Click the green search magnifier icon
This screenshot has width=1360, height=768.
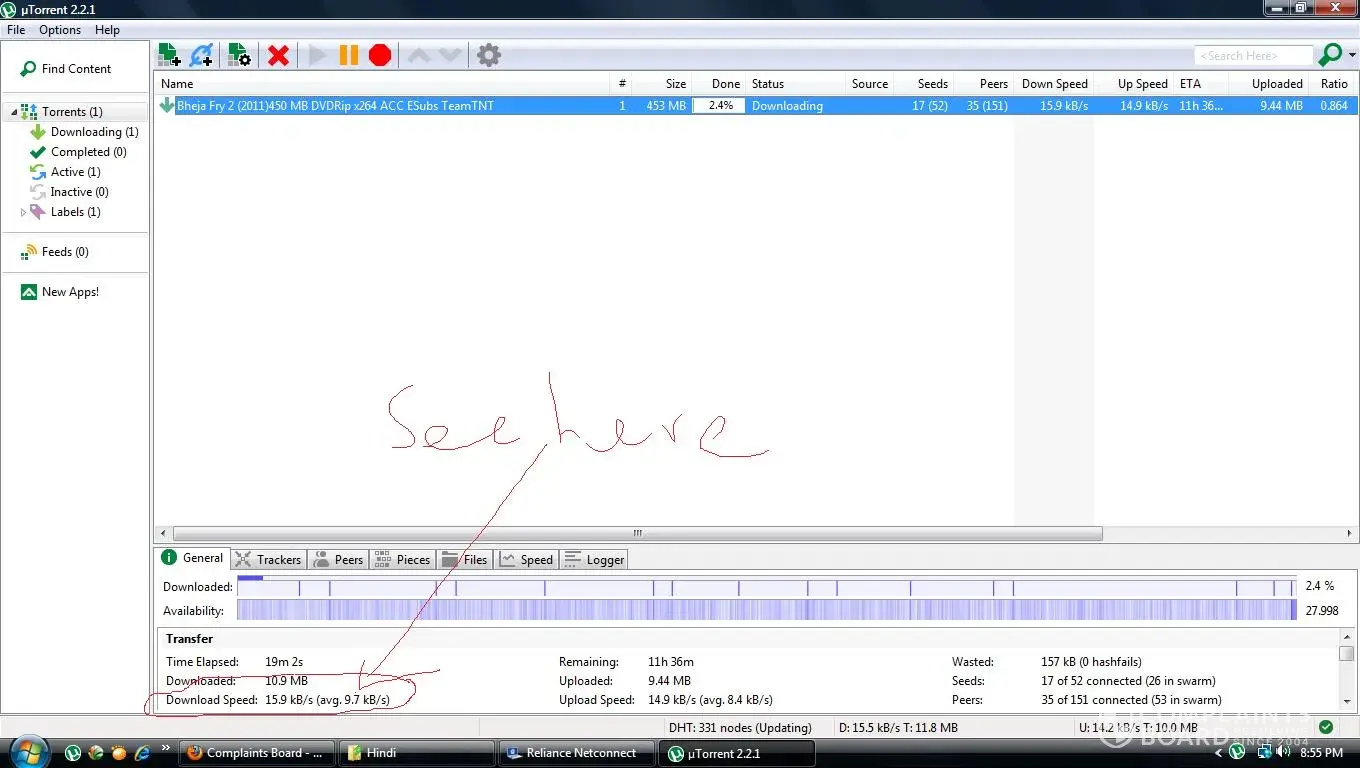1330,55
